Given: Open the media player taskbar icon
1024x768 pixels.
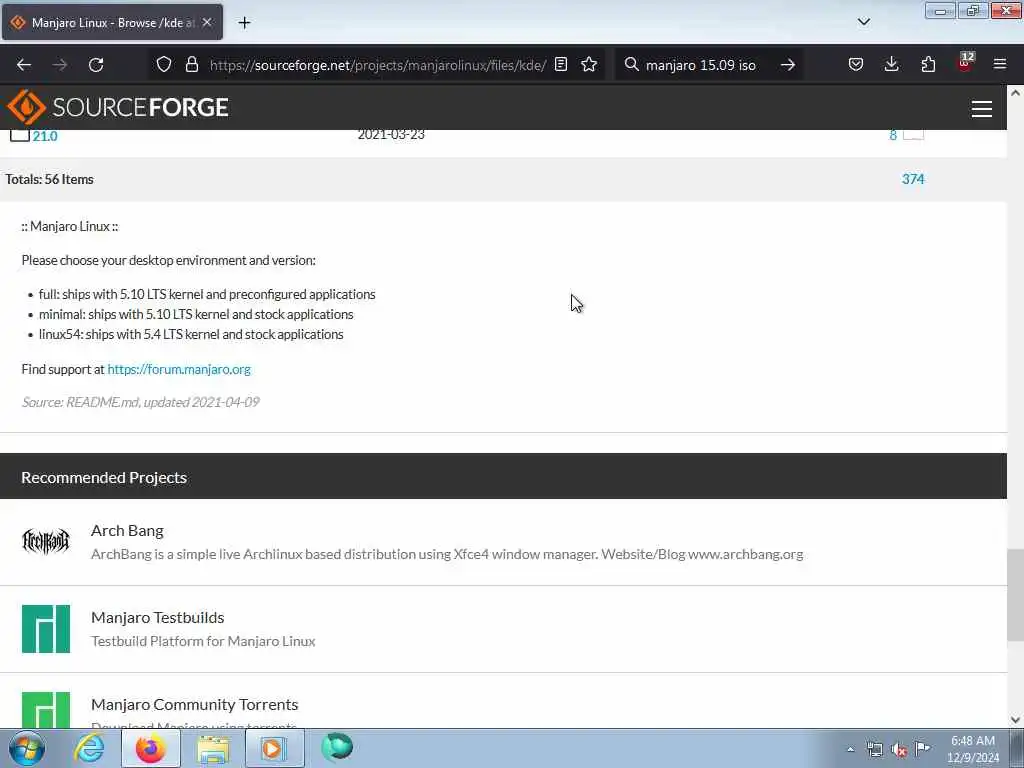Looking at the screenshot, I should 274,748.
